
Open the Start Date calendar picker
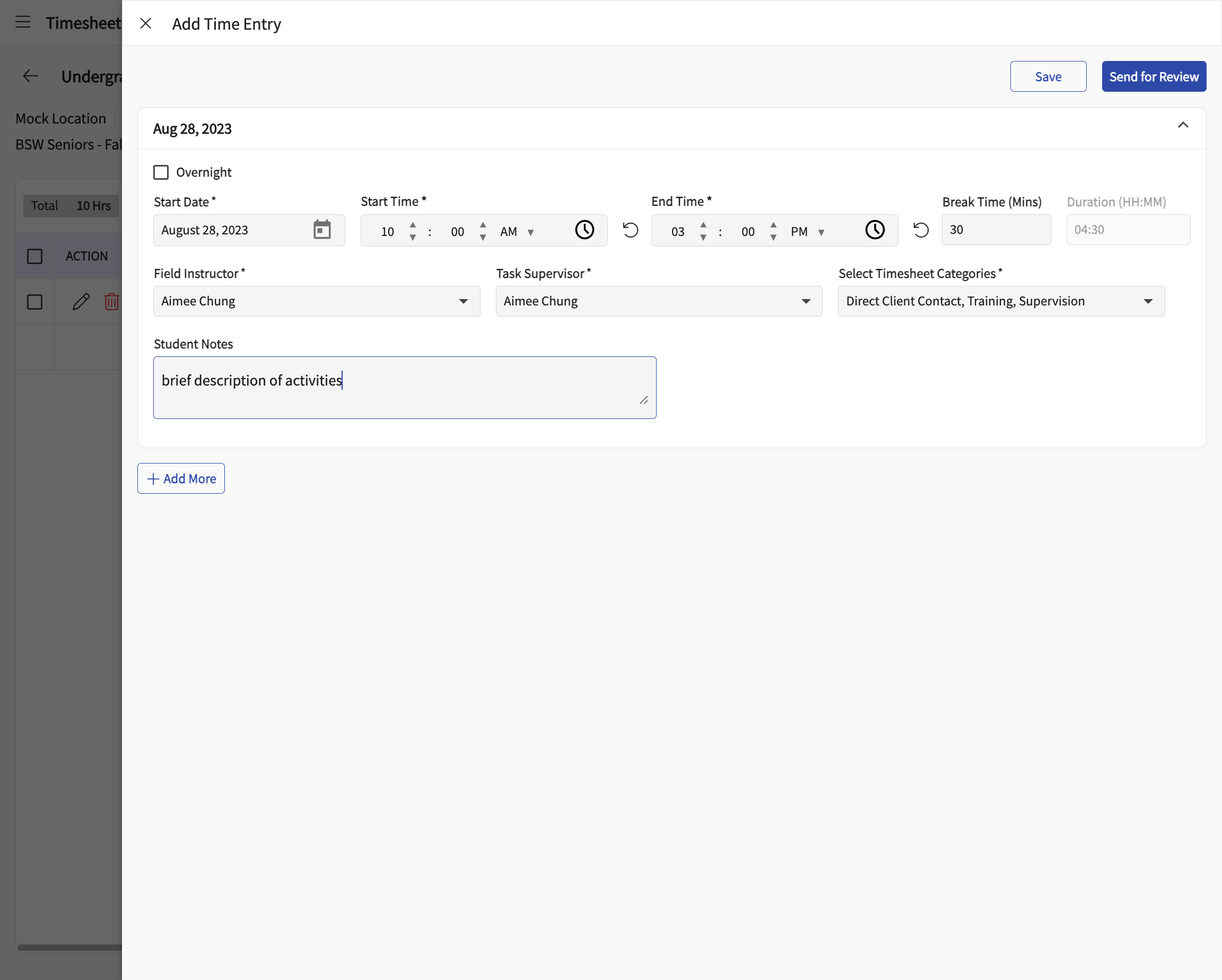[x=322, y=230]
